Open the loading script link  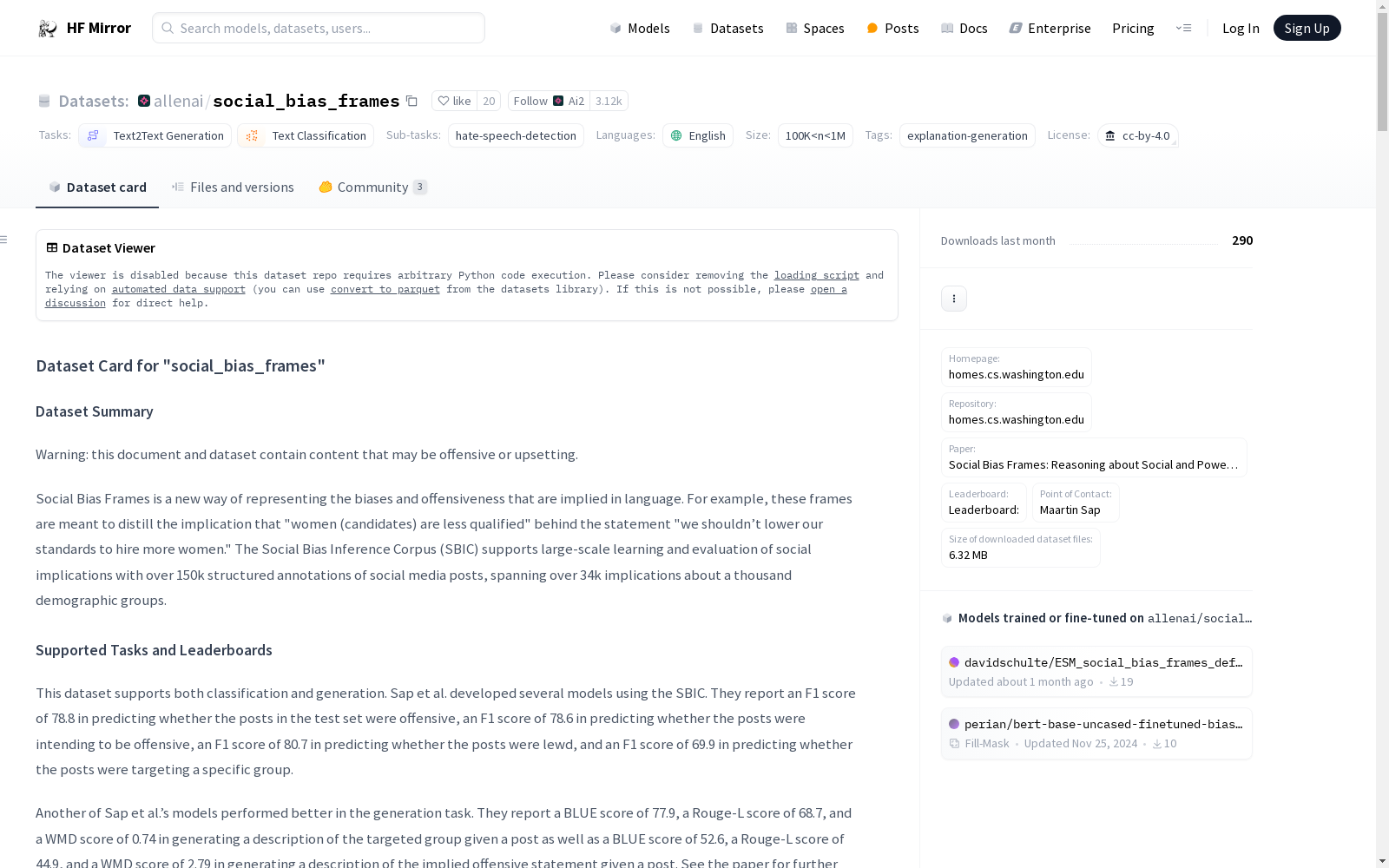(x=817, y=275)
